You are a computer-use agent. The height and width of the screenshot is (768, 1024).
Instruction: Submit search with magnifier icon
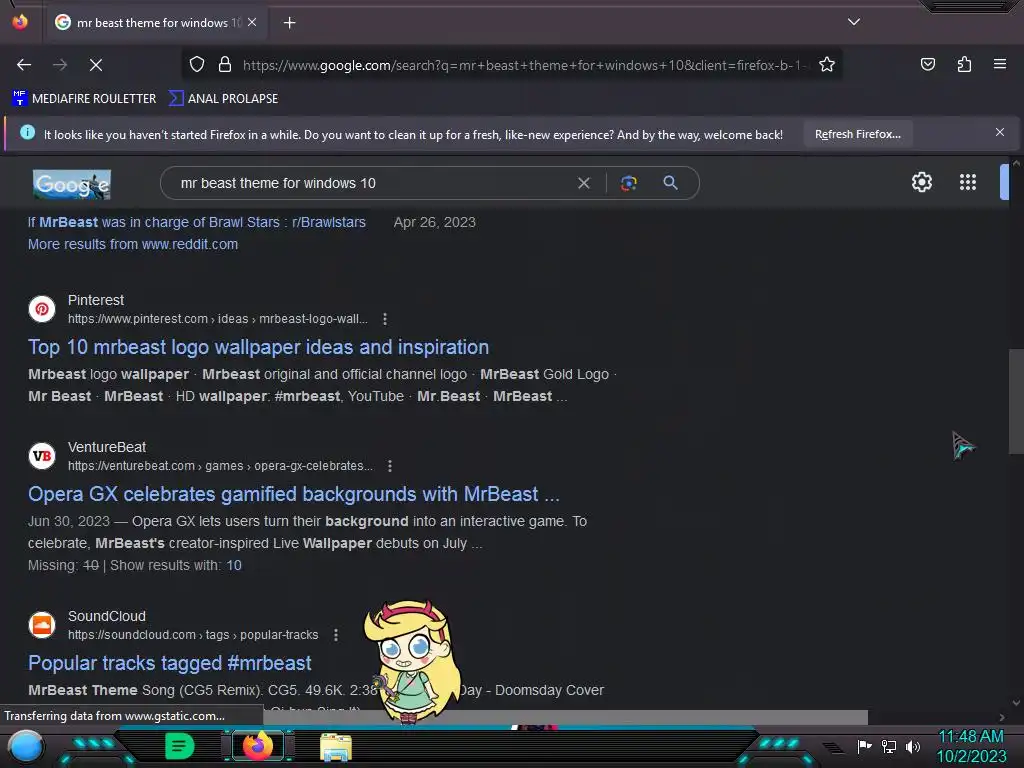click(670, 183)
